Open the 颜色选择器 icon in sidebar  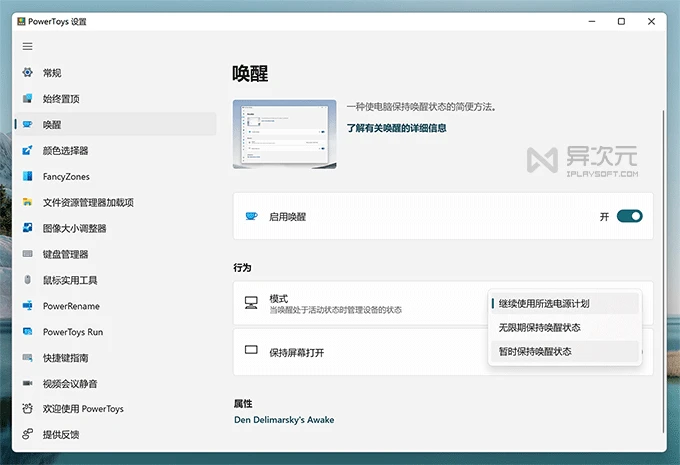pos(28,151)
